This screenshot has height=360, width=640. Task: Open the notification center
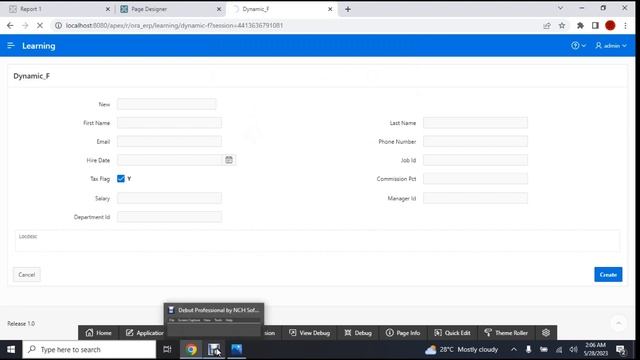click(x=621, y=349)
